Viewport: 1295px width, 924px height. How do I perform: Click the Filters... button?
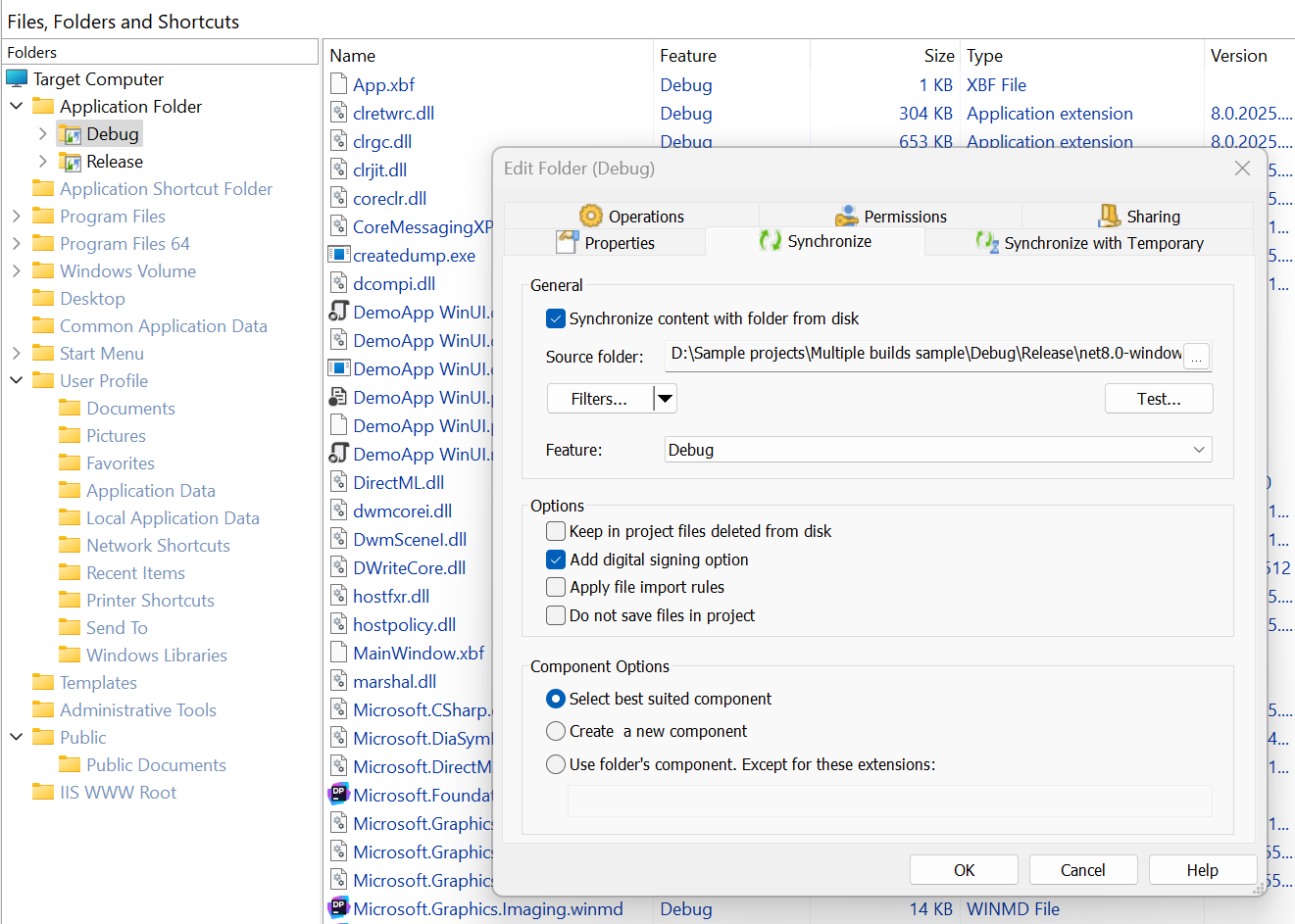tap(600, 399)
